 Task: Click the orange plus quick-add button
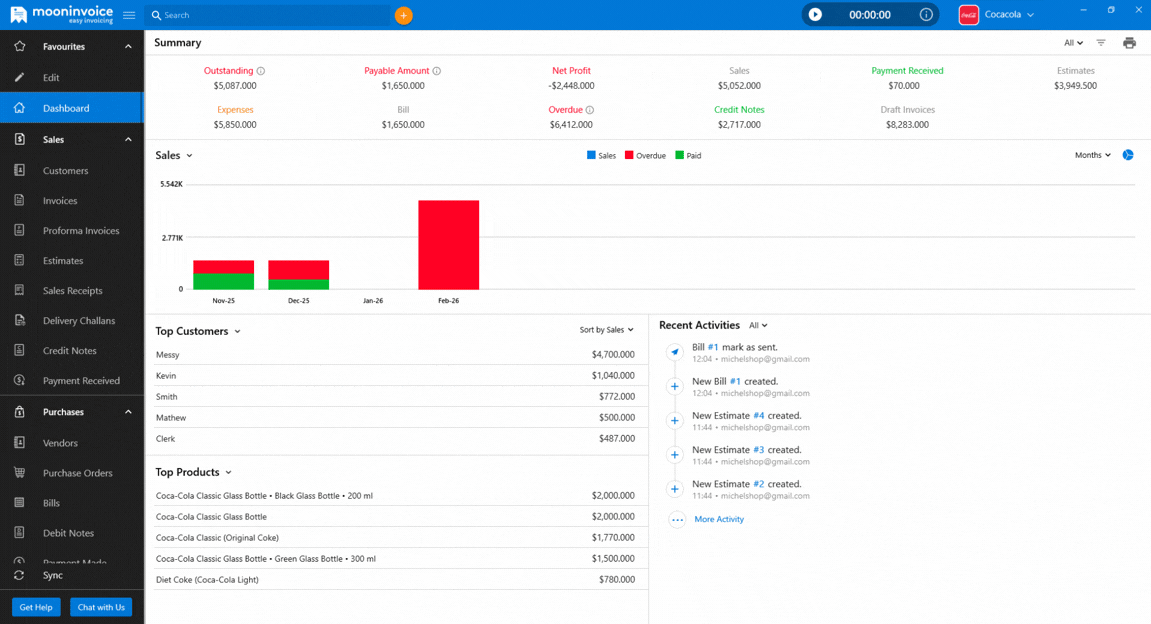click(403, 15)
